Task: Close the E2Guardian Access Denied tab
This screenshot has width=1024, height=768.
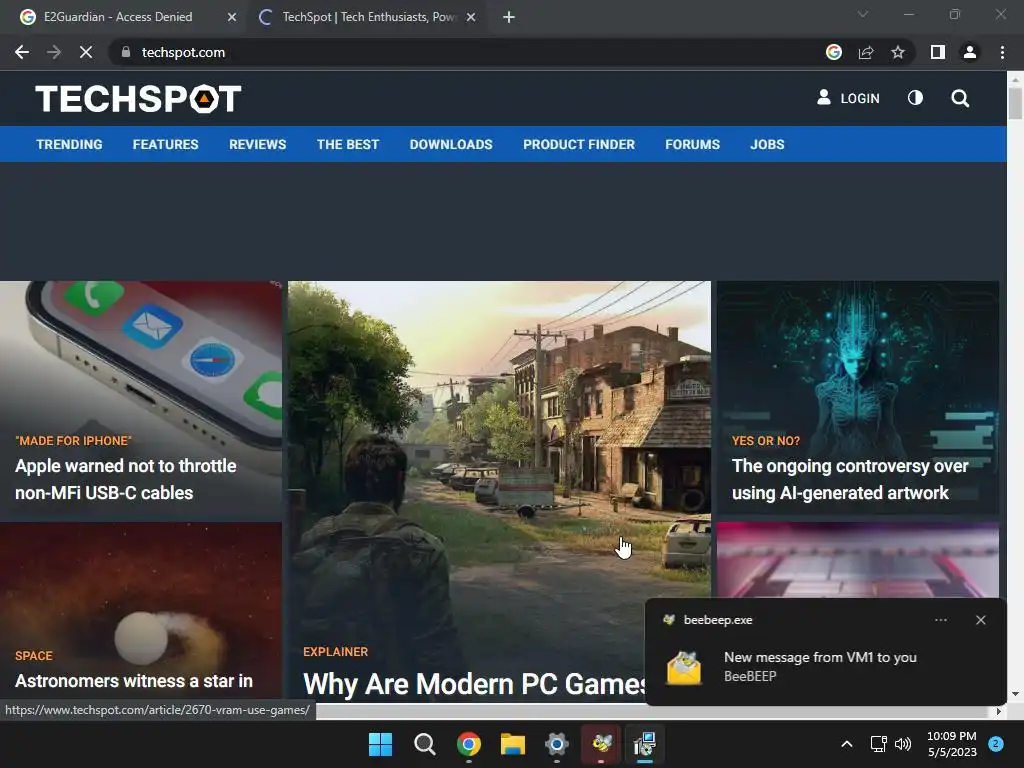Action: 232,17
